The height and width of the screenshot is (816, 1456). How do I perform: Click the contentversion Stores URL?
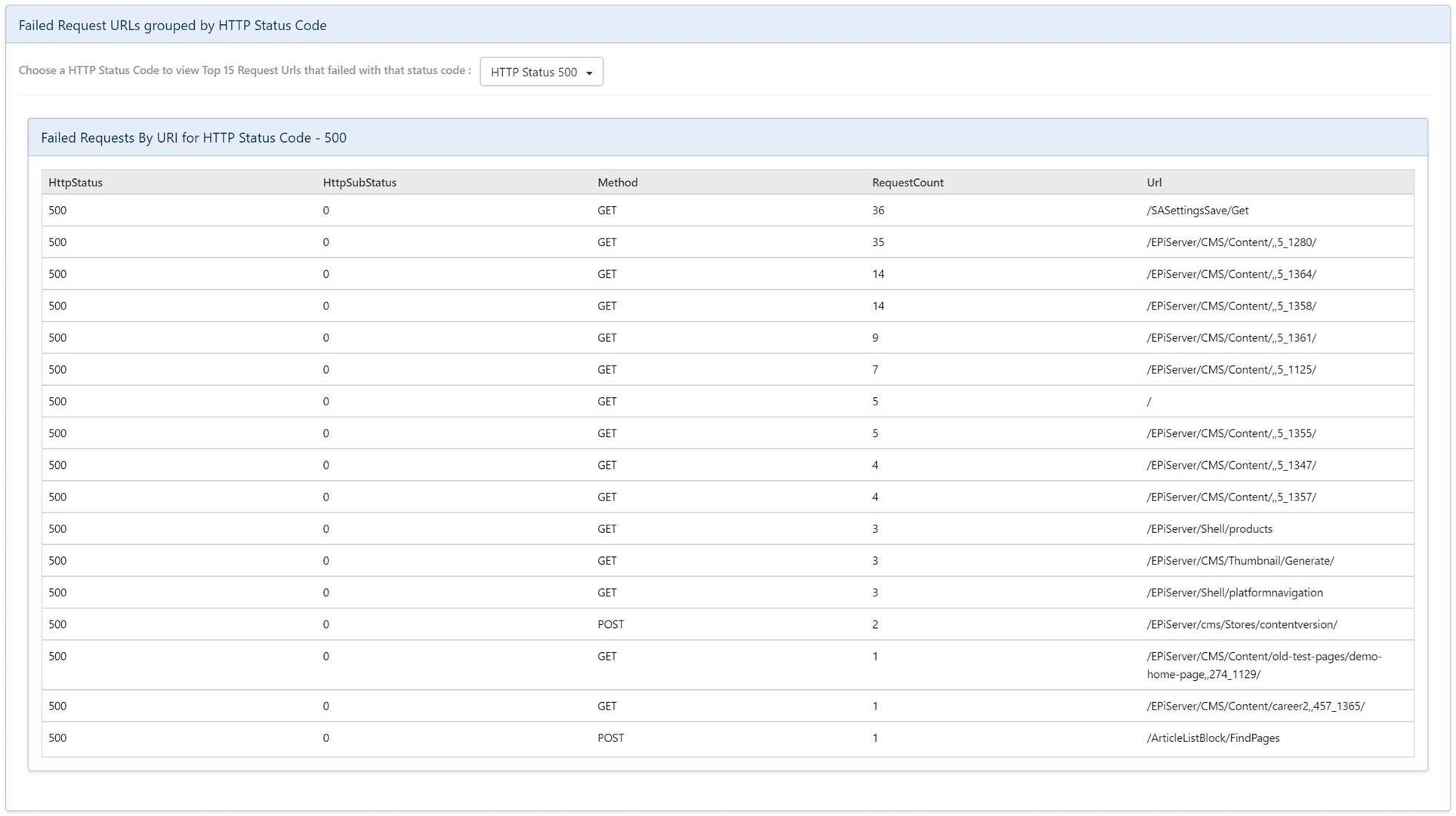tap(1242, 624)
